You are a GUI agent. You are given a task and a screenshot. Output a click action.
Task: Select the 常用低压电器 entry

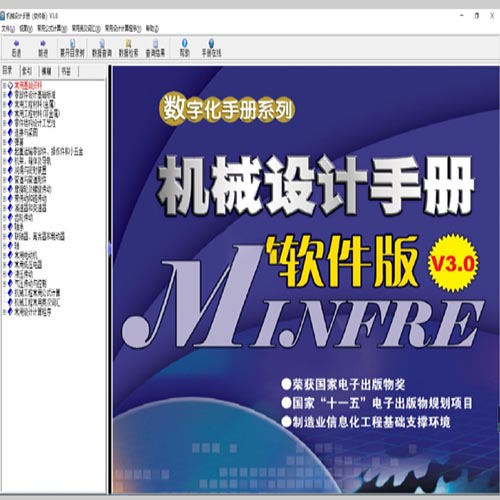[x=28, y=265]
